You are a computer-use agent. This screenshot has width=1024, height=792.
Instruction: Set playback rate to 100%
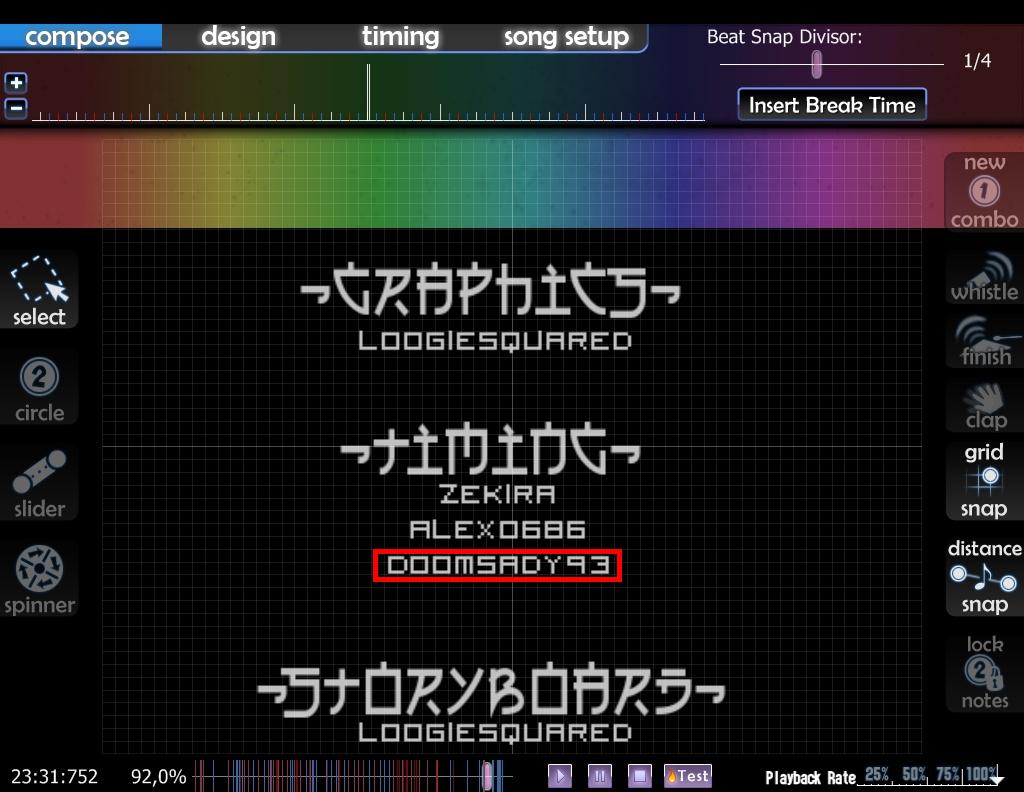point(982,774)
